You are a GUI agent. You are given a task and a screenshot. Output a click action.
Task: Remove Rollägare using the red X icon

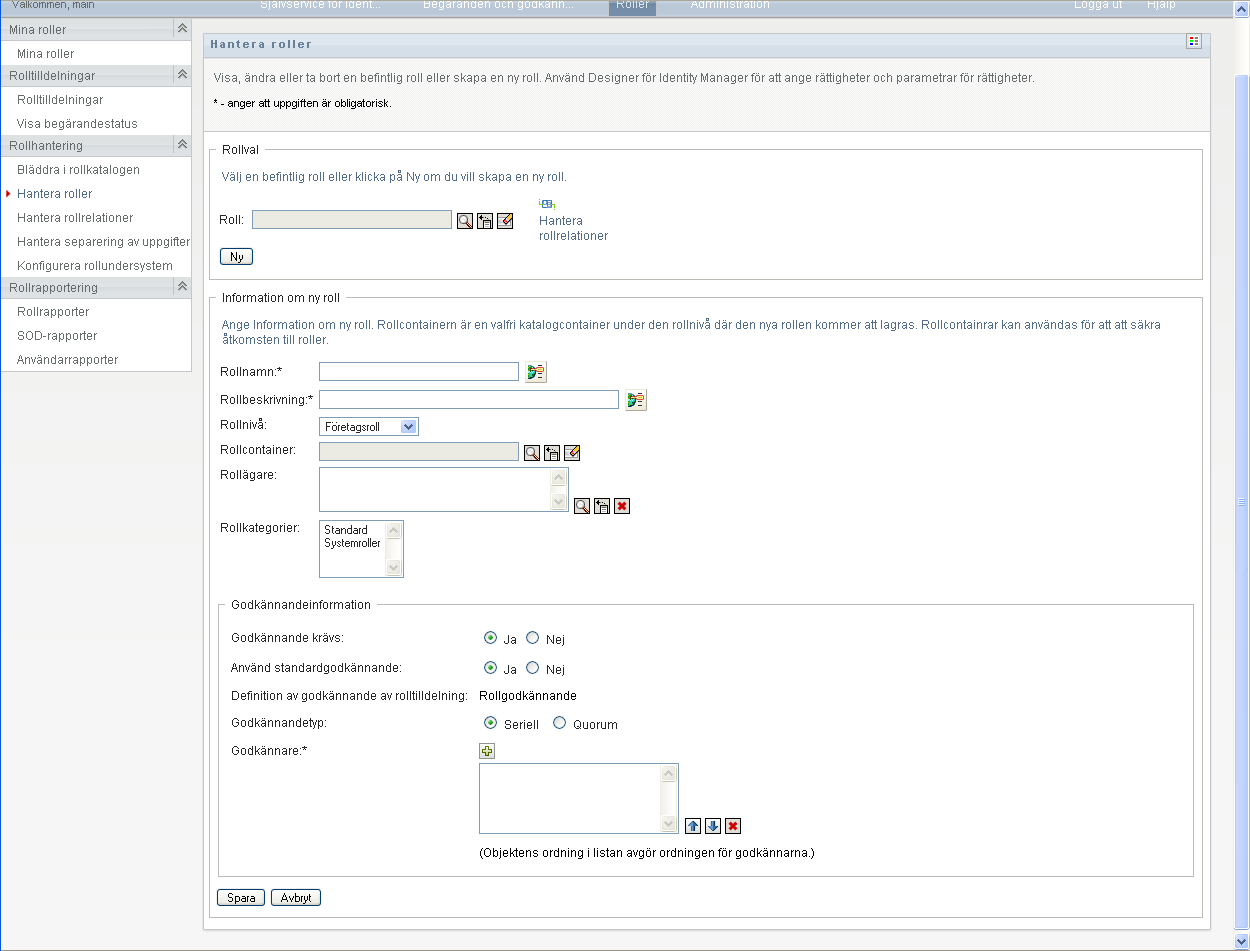pos(622,507)
